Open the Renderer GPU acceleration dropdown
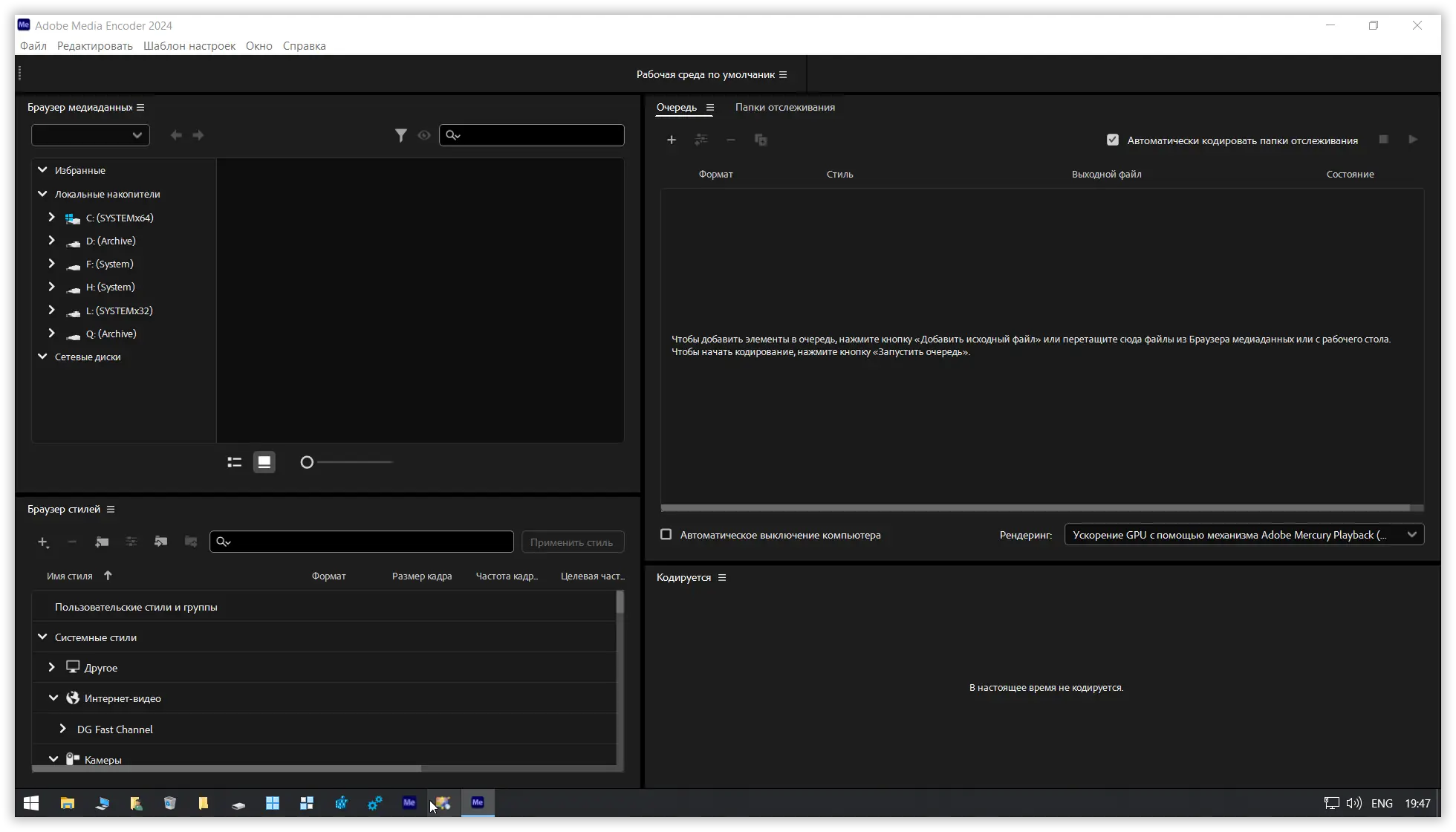The height and width of the screenshot is (832, 1456). click(1244, 535)
